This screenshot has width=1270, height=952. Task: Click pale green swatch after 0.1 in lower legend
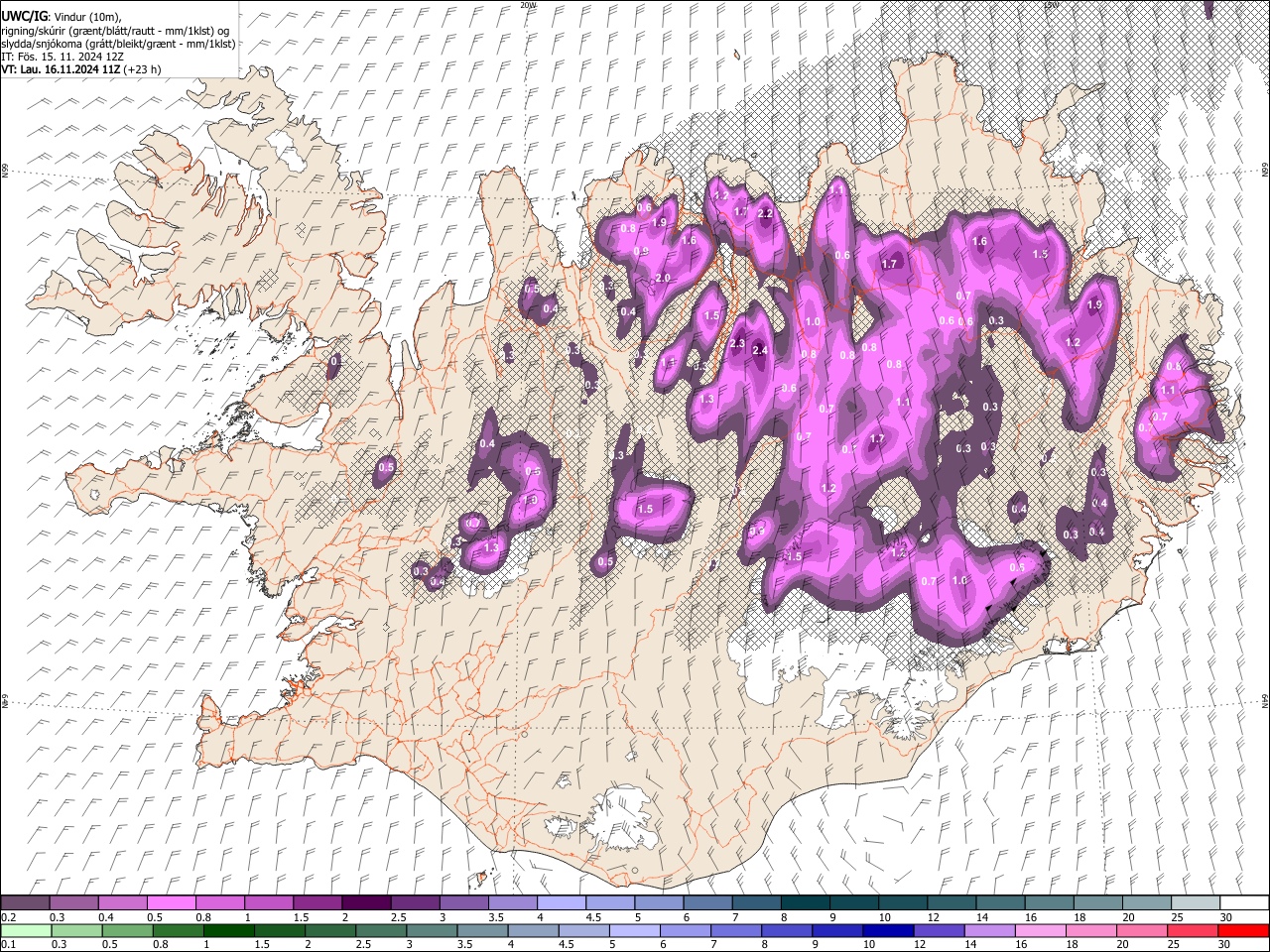[25, 930]
